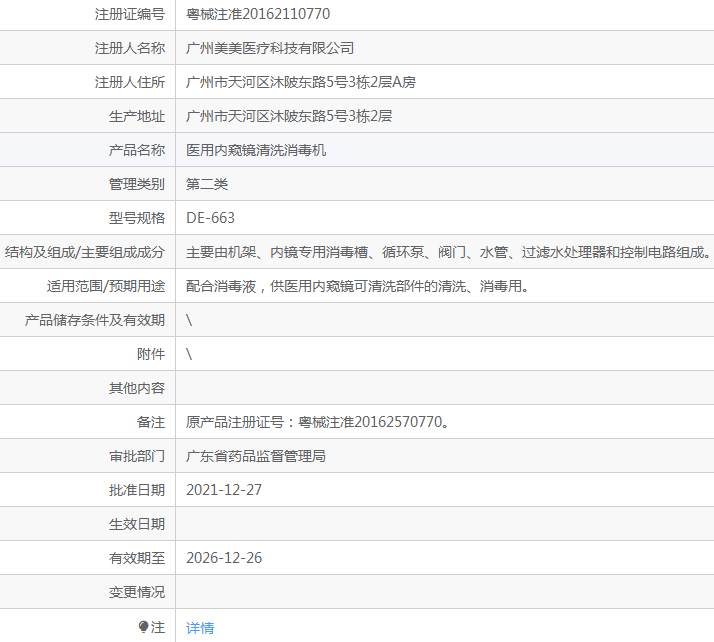This screenshot has height=642, width=714.
Task: Click the lightbulb icon beside 注
Action: [x=143, y=627]
